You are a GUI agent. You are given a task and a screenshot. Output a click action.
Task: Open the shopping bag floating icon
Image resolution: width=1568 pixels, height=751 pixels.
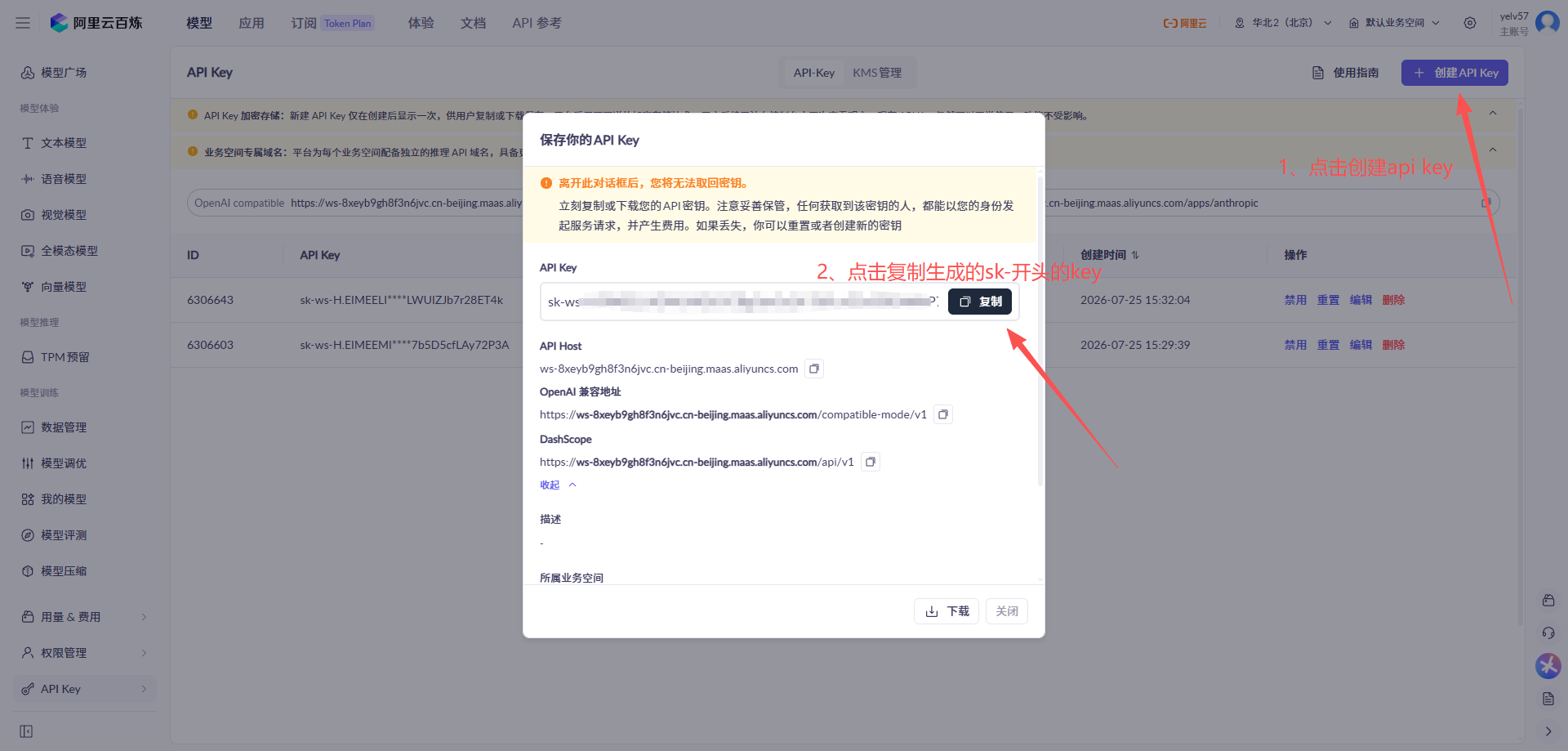pos(1548,600)
